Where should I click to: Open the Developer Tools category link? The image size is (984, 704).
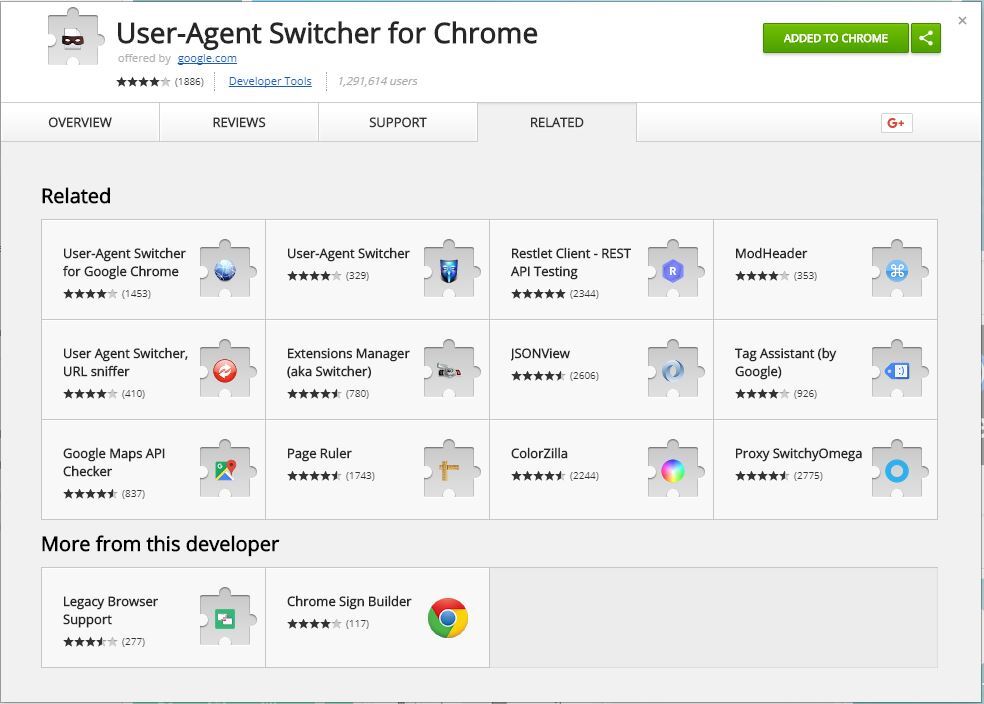tap(270, 81)
